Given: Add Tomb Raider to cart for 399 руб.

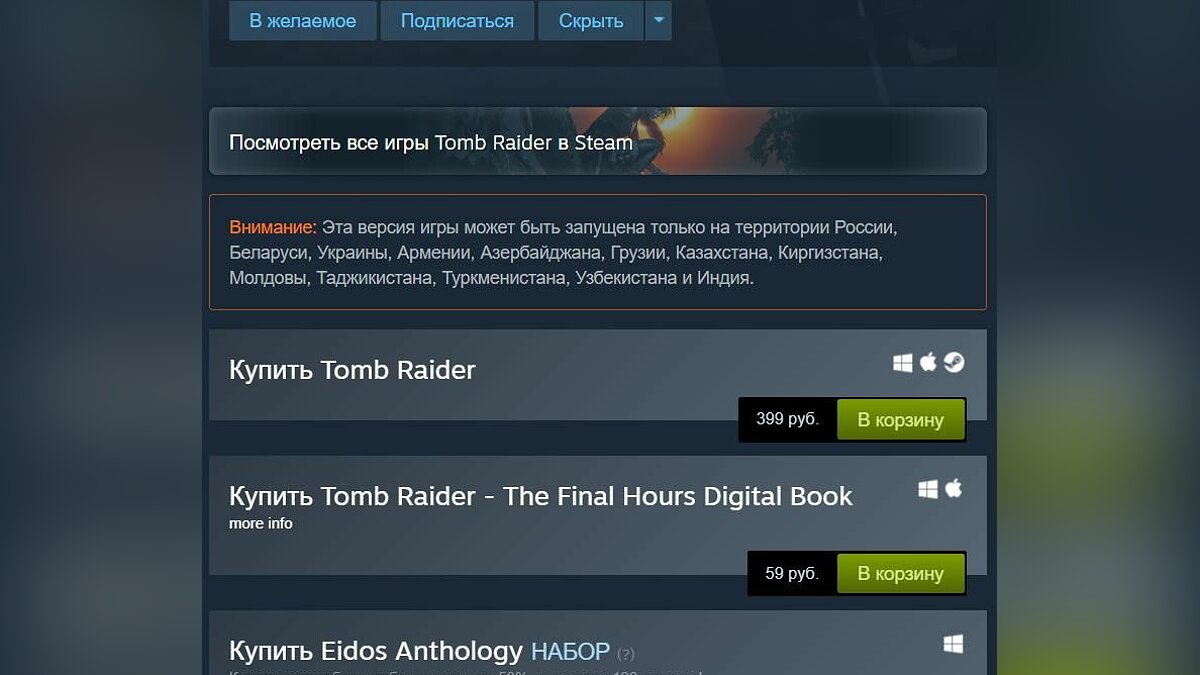Looking at the screenshot, I should pyautogui.click(x=901, y=420).
